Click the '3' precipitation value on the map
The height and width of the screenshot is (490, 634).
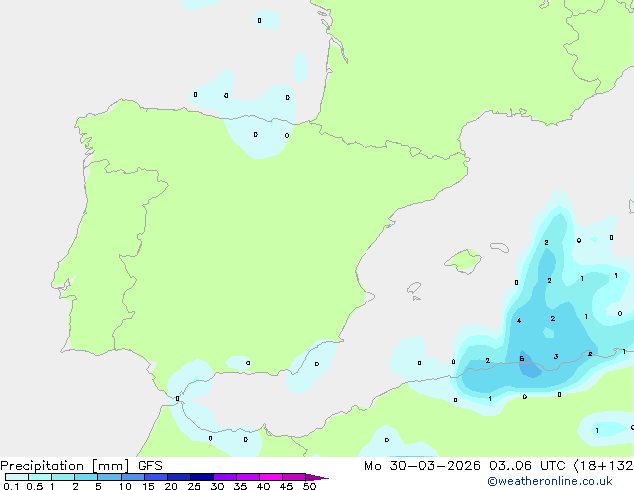coord(556,357)
